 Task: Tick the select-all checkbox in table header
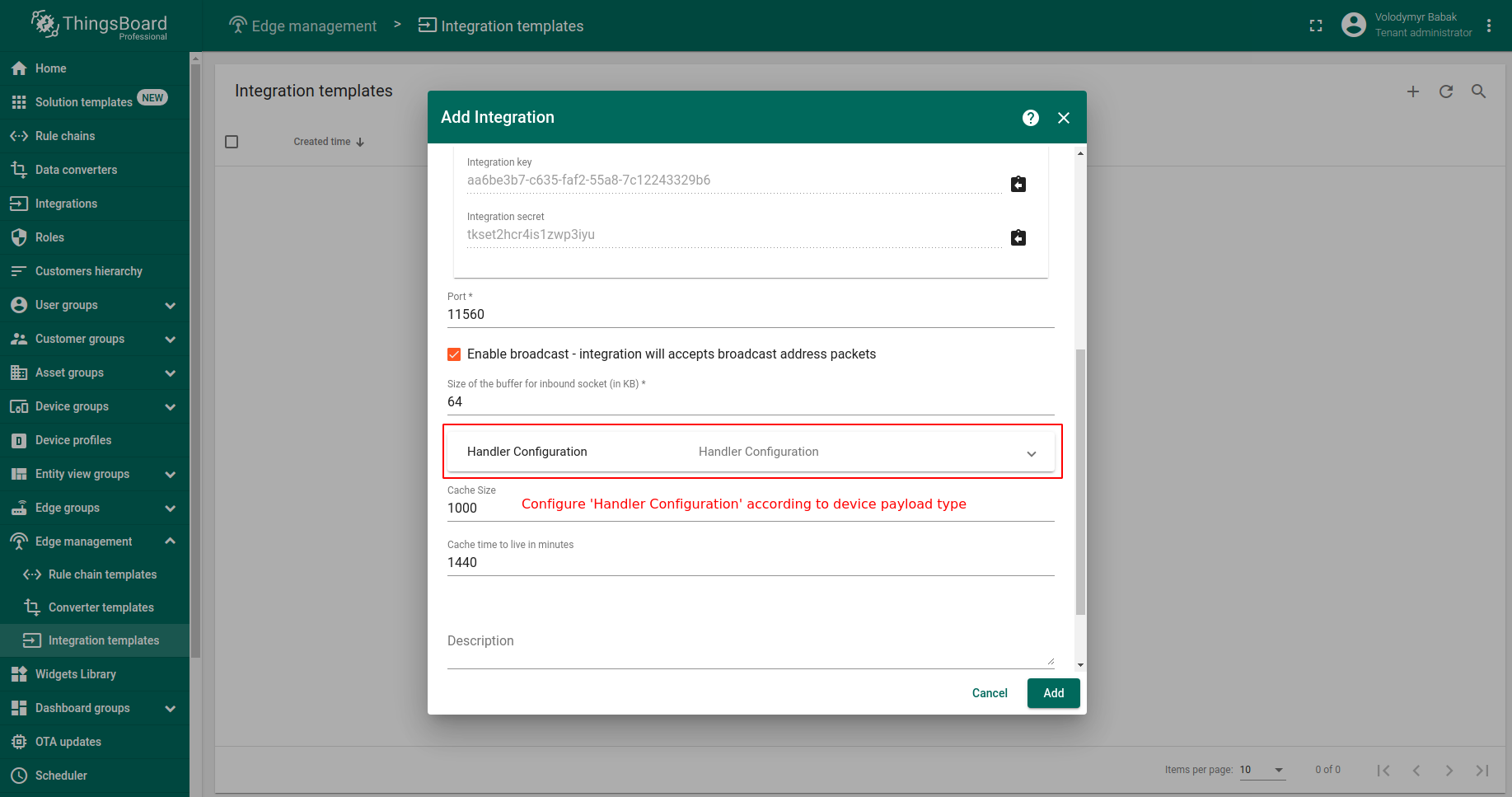click(x=232, y=142)
